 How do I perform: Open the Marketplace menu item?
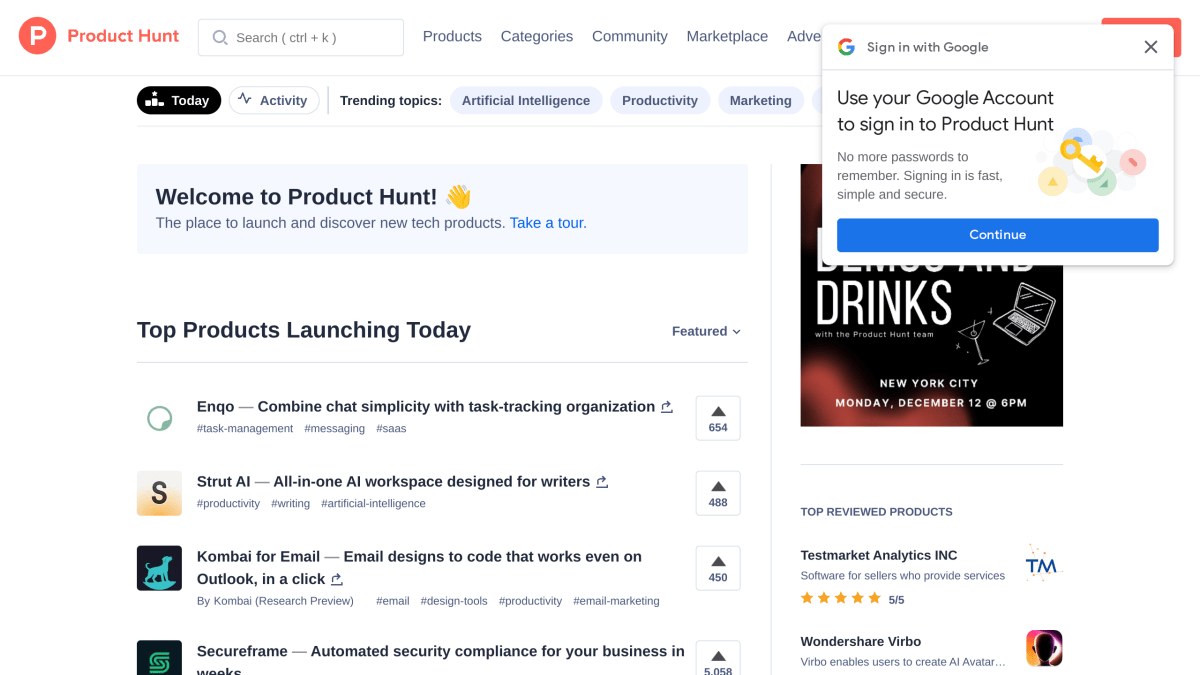pos(727,37)
